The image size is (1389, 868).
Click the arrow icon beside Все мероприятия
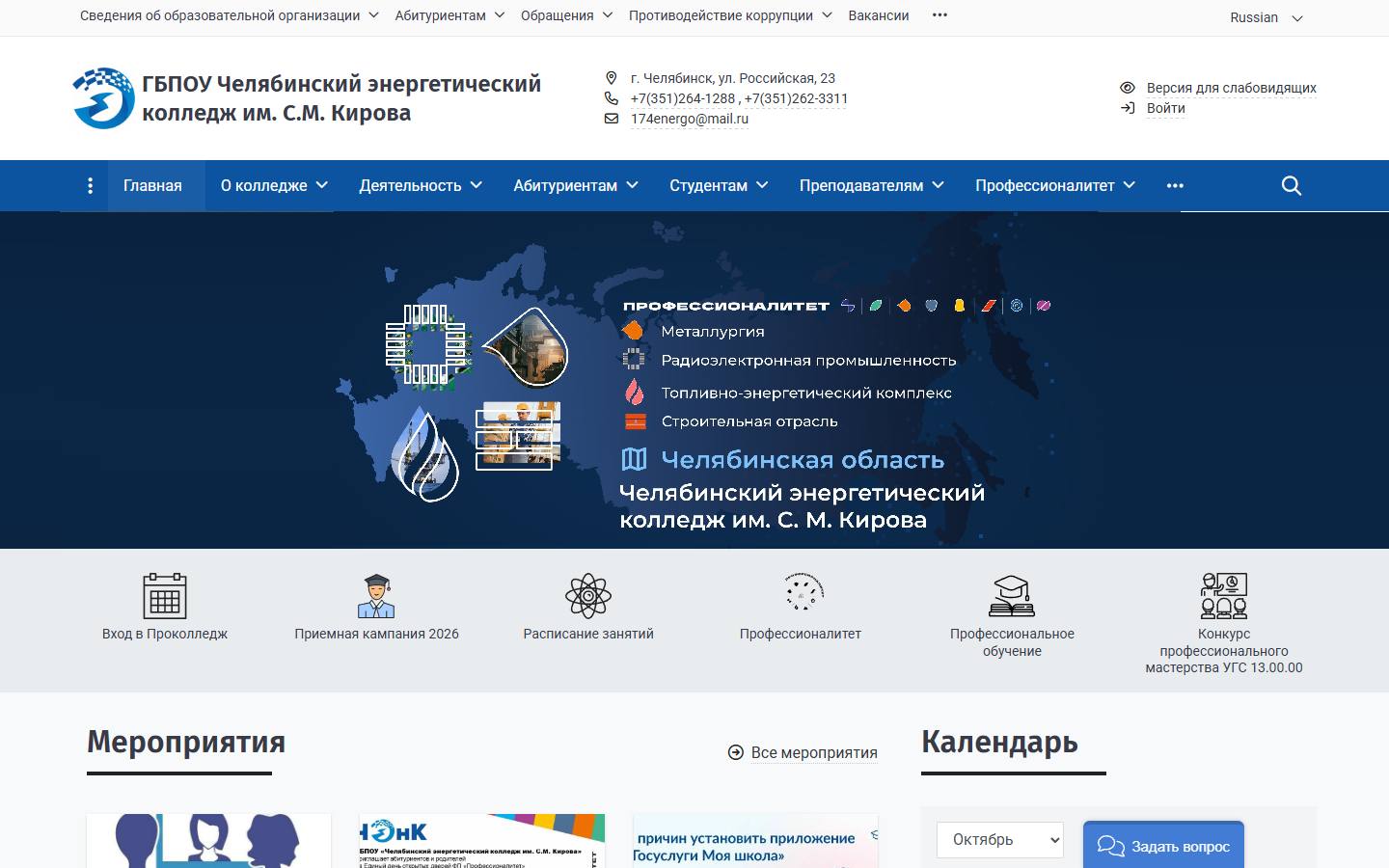[x=736, y=752]
